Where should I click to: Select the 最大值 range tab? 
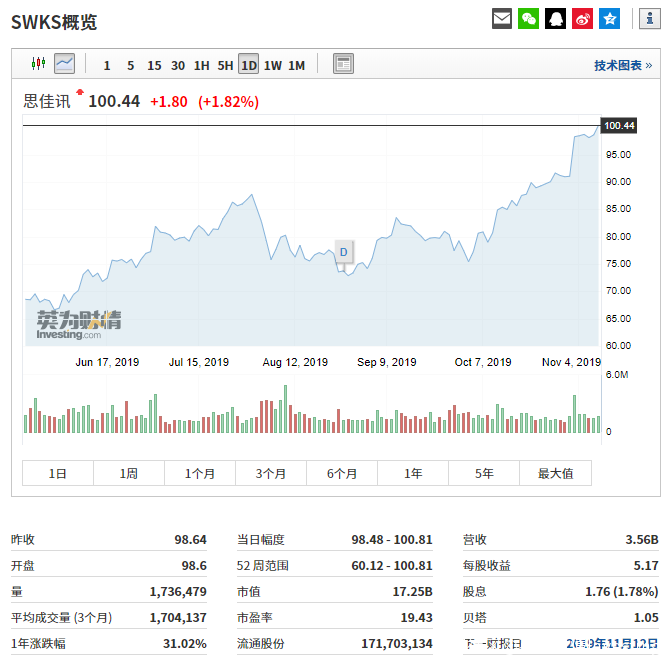click(x=555, y=473)
